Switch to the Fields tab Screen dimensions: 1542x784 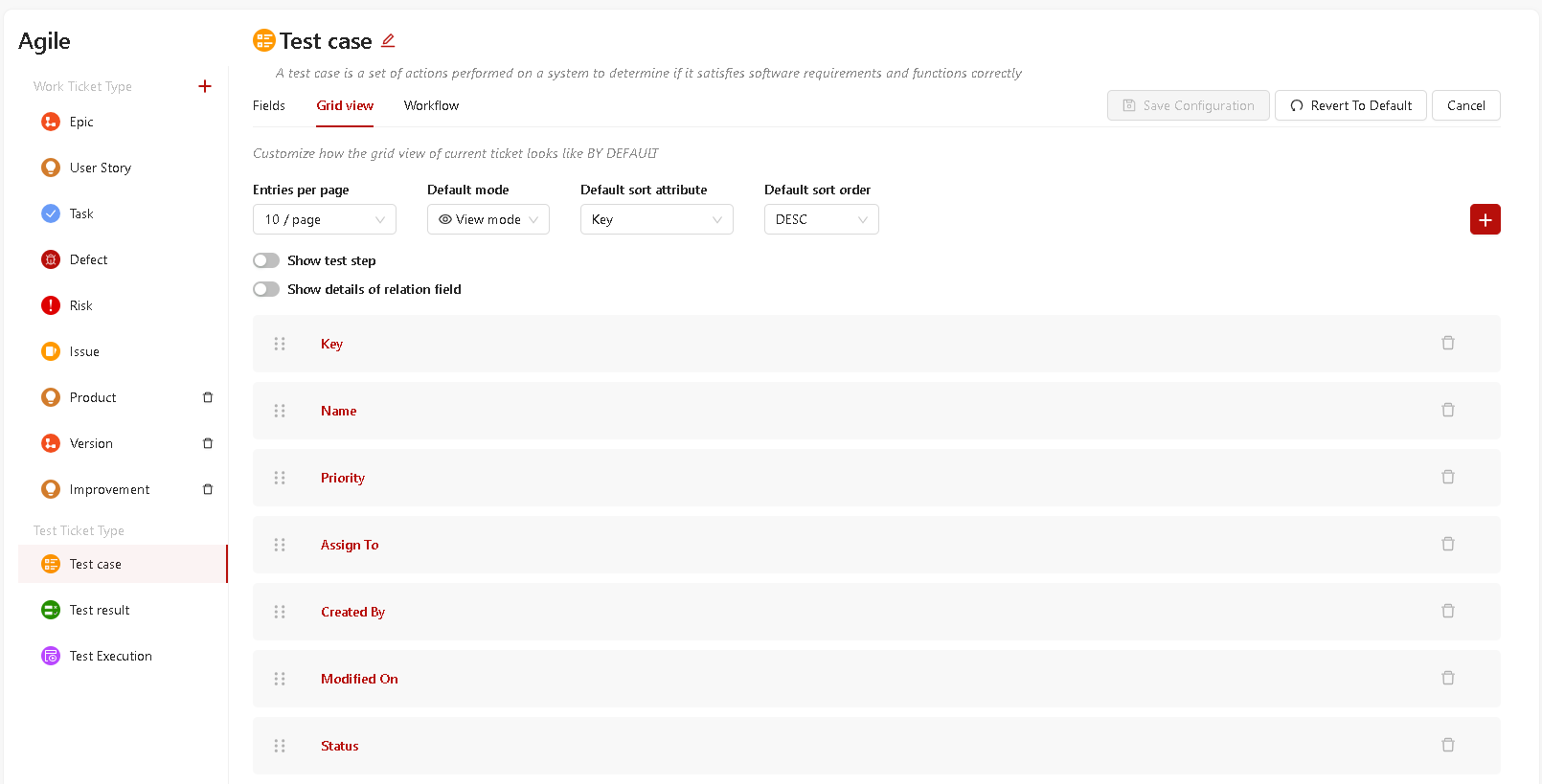tap(269, 105)
